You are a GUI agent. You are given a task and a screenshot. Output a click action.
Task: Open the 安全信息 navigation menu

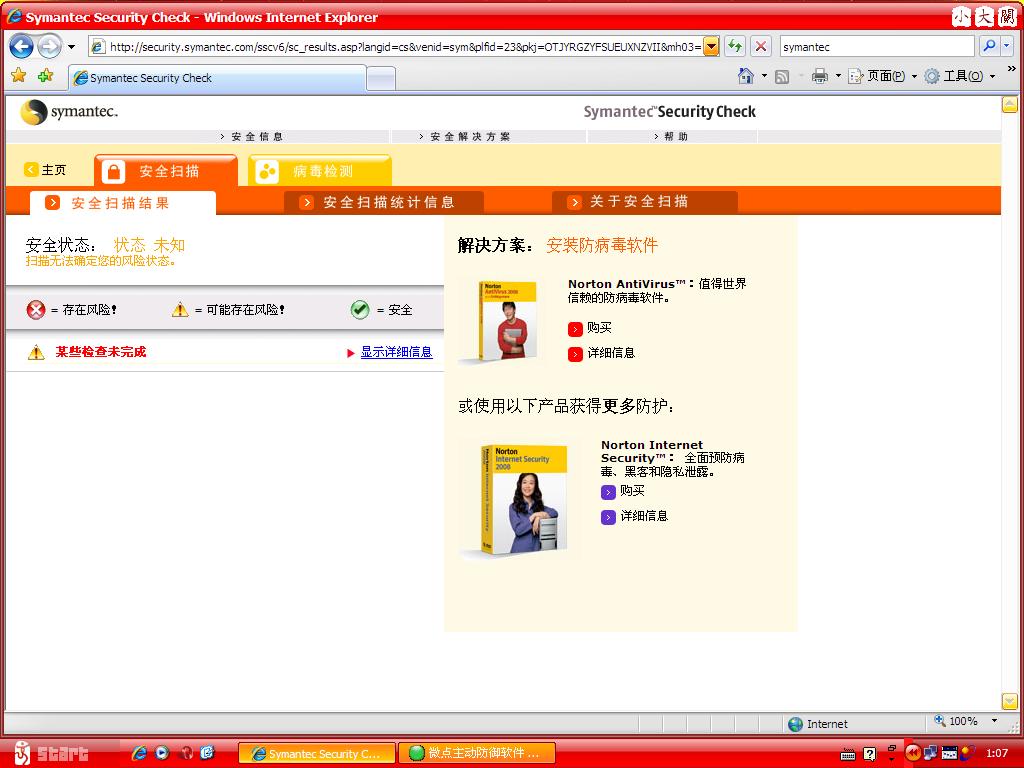(x=251, y=136)
